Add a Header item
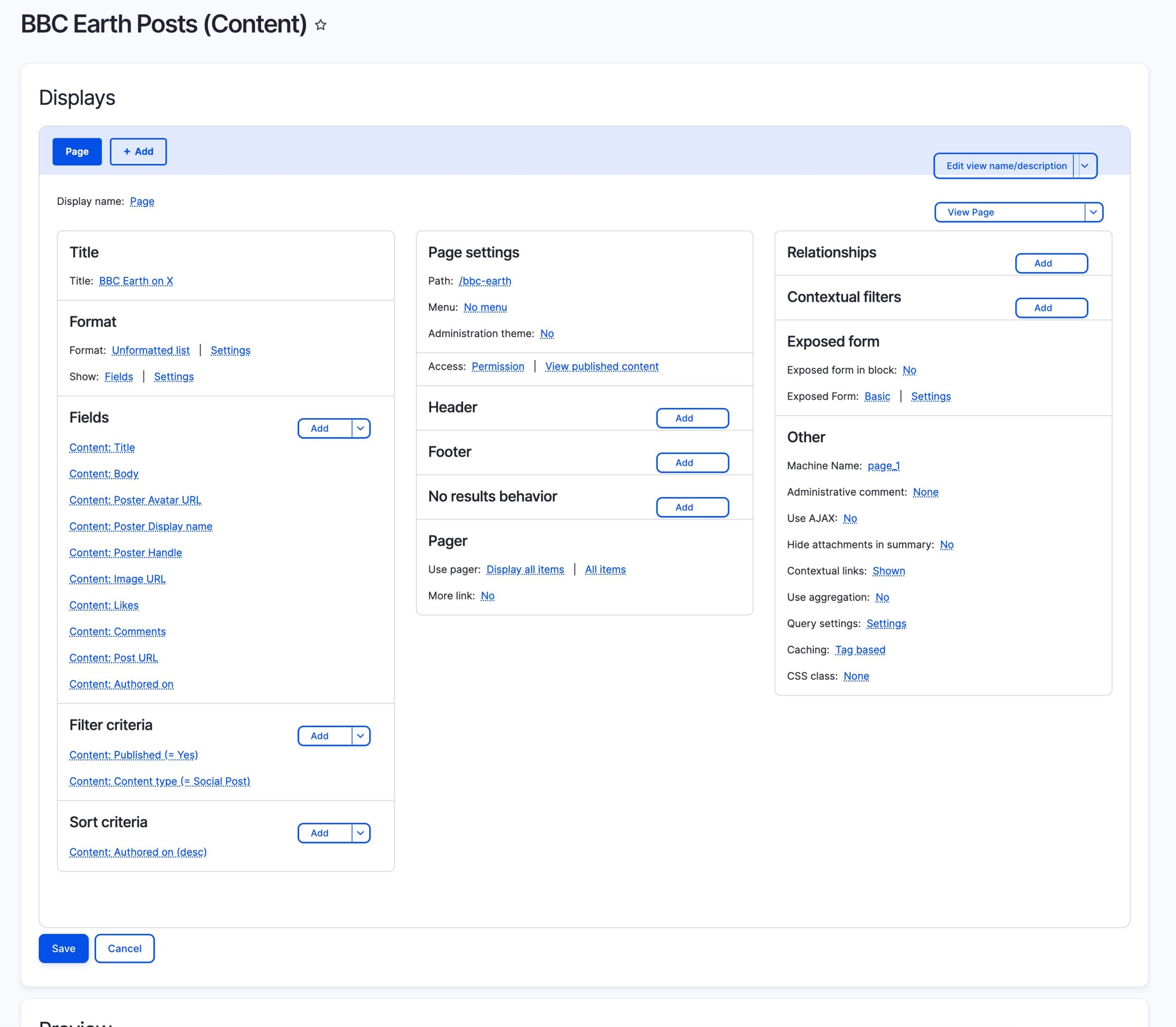Image resolution: width=1176 pixels, height=1027 pixels. point(692,418)
